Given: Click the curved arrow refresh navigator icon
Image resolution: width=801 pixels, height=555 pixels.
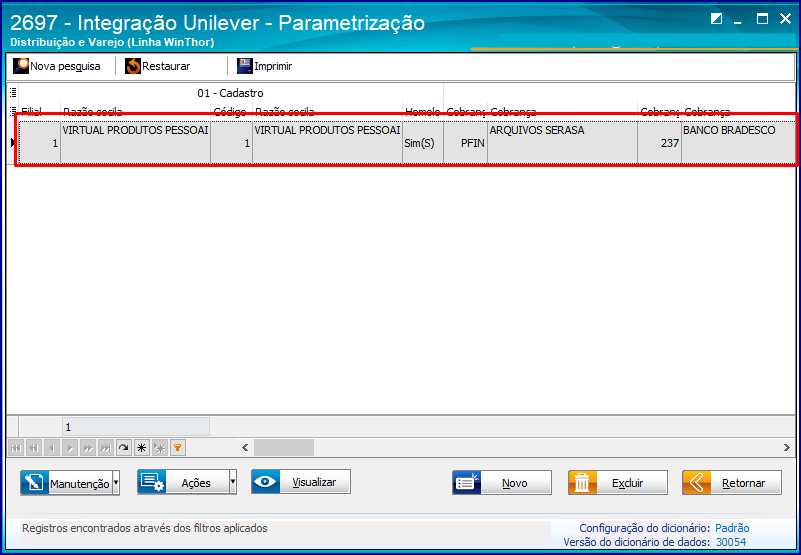Looking at the screenshot, I should click(x=124, y=448).
